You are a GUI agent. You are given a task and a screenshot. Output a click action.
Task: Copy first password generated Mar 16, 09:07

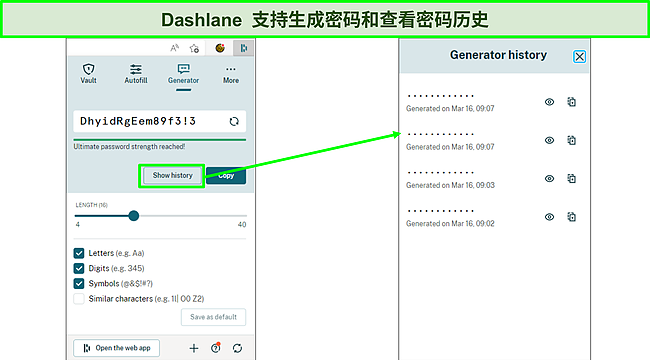tap(572, 102)
